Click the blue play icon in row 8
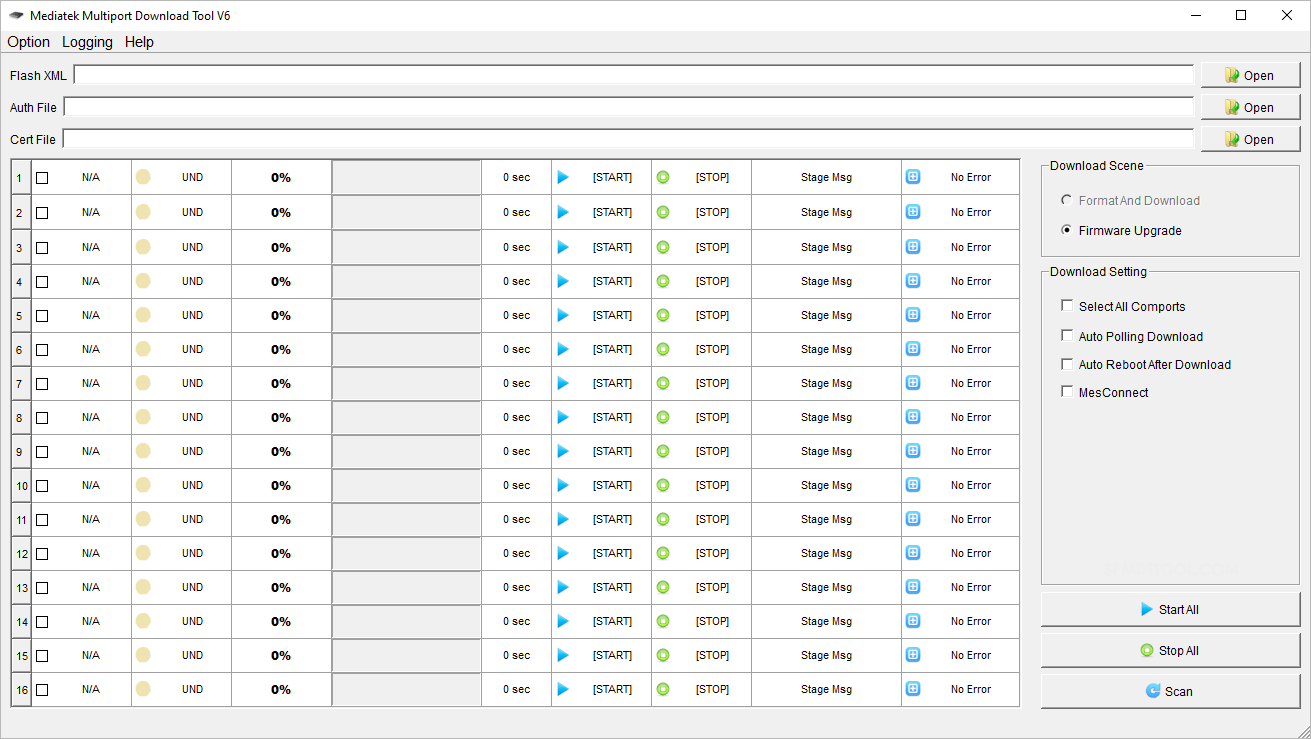 point(563,417)
